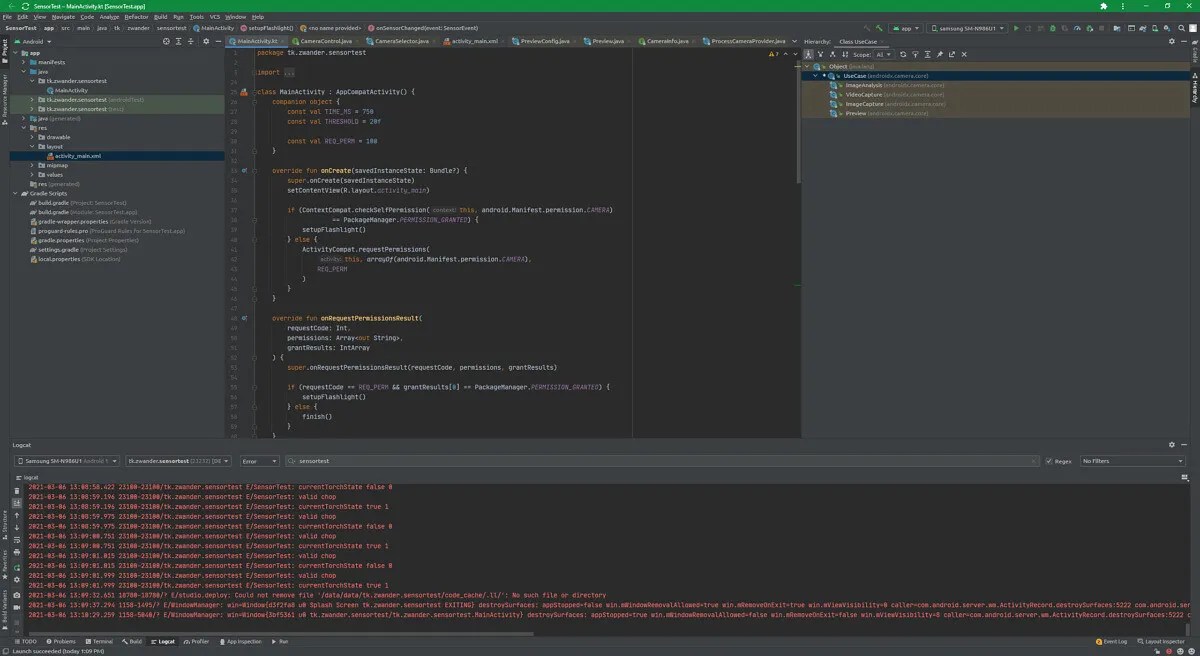The width and height of the screenshot is (1200, 656).
Task: Run the app with green play button
Action: coord(1016,28)
